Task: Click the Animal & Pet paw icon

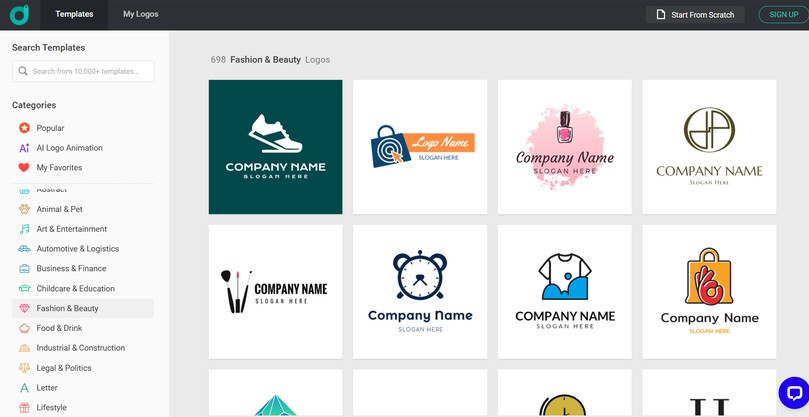Action: pyautogui.click(x=24, y=209)
